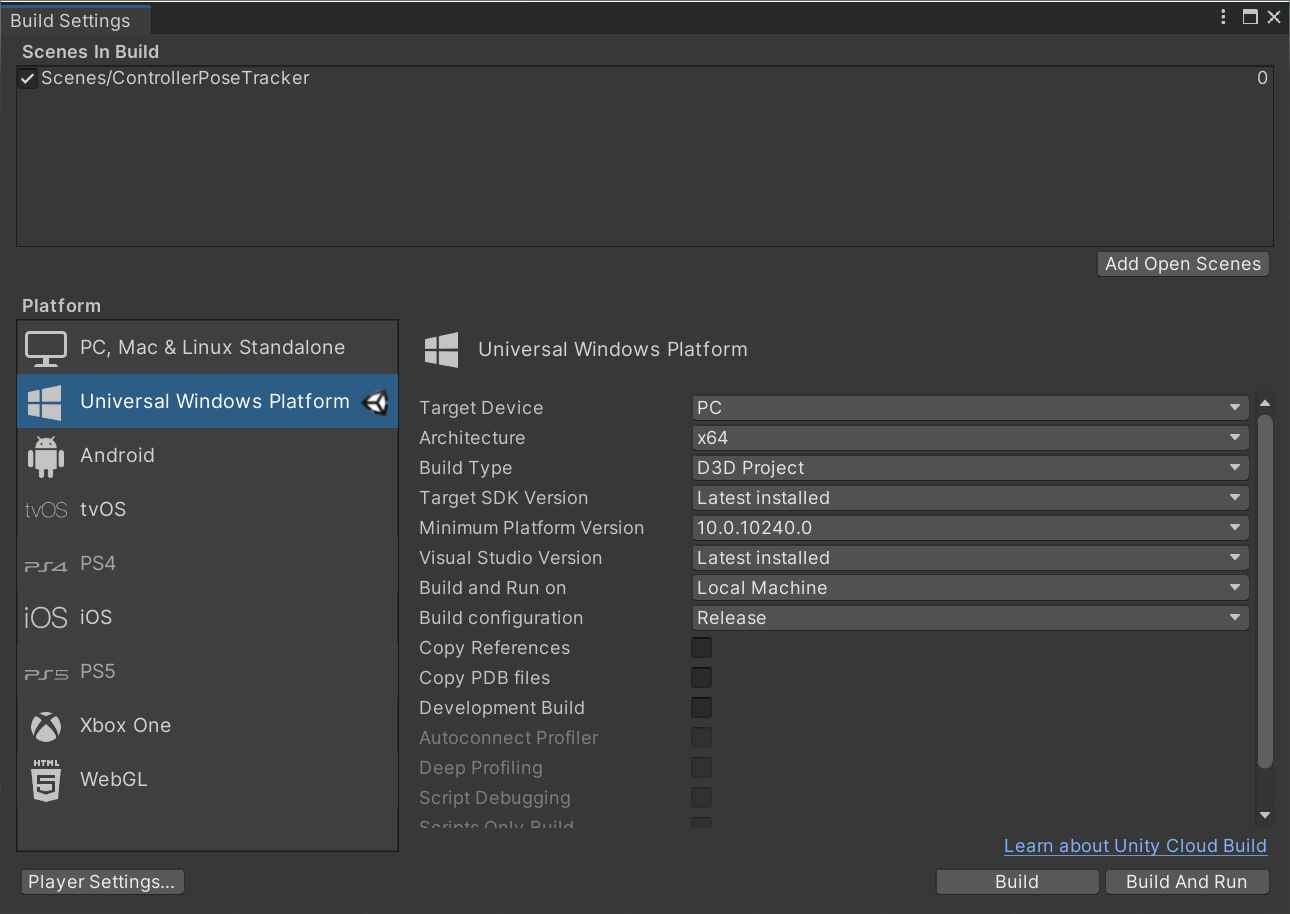Click the Scenes In Build heading
1290x914 pixels.
[90, 52]
